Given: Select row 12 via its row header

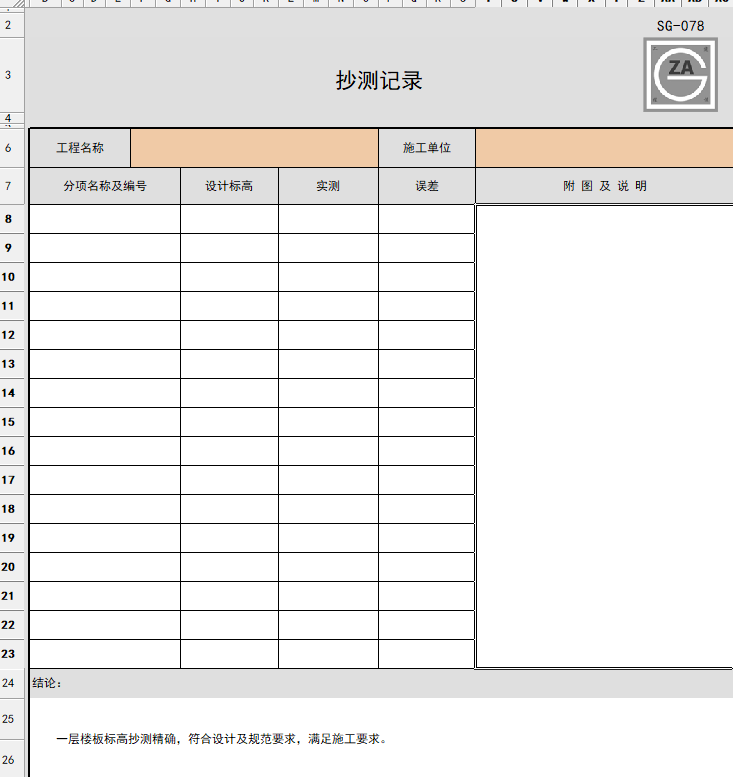Looking at the screenshot, I should pos(12,335).
